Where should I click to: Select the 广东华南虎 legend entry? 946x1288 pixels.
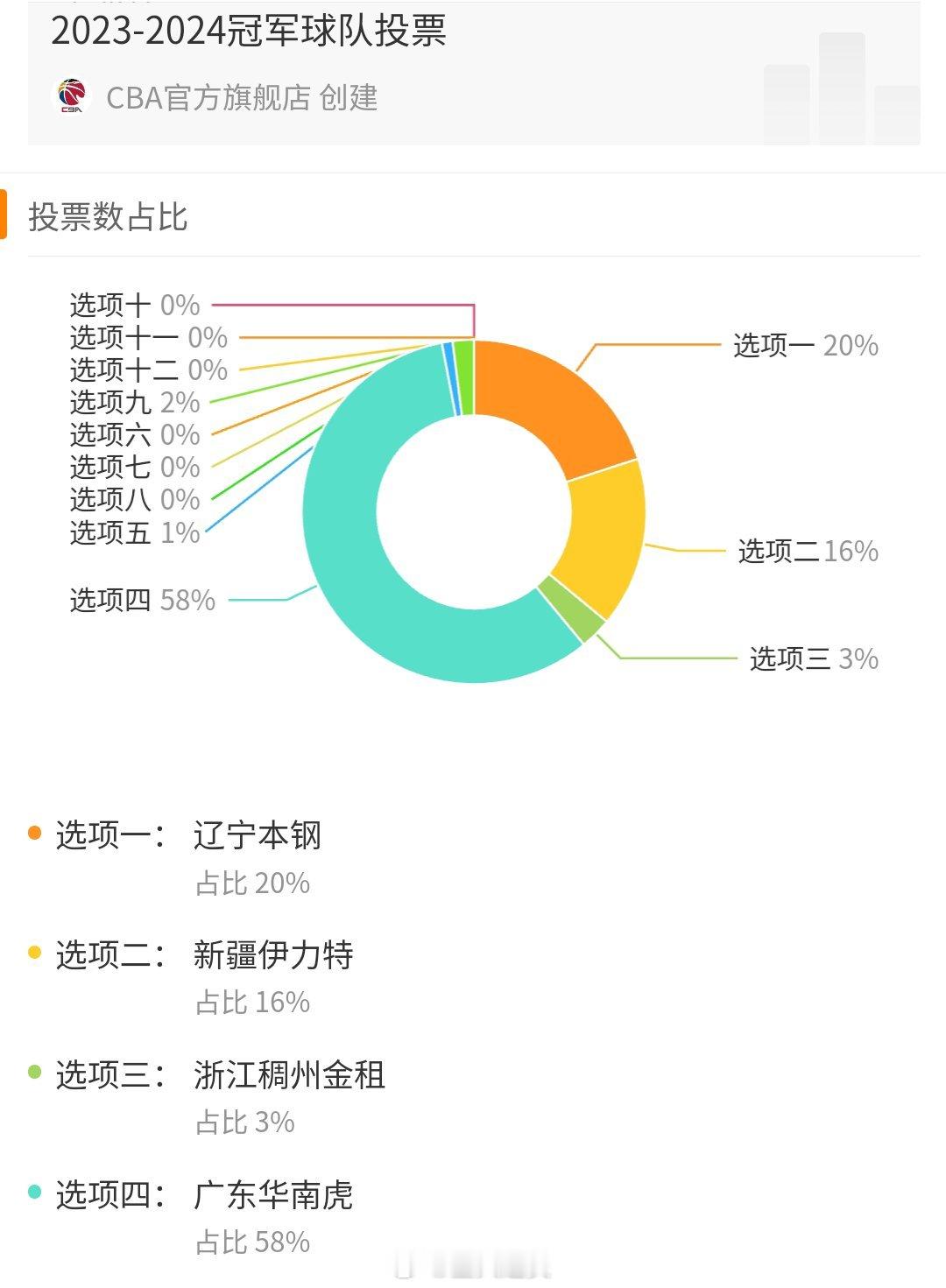[x=273, y=1194]
